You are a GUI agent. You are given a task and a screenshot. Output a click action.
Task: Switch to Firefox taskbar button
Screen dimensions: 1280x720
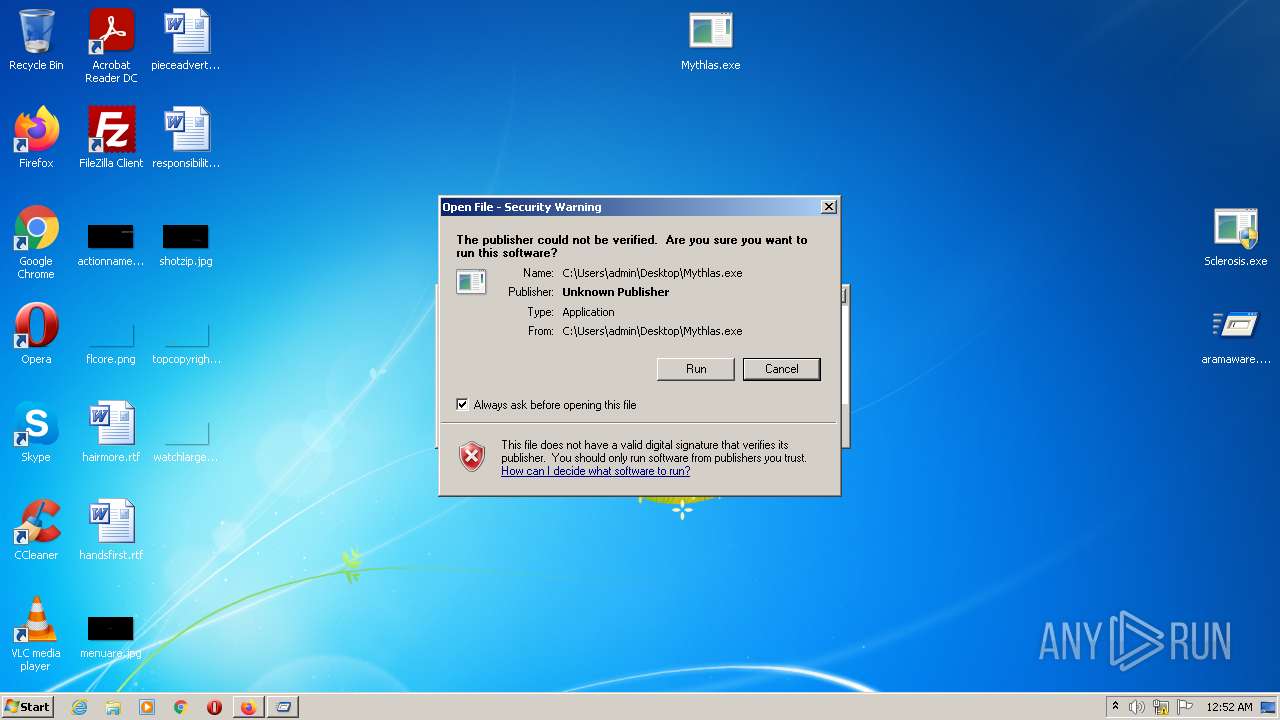click(x=248, y=707)
